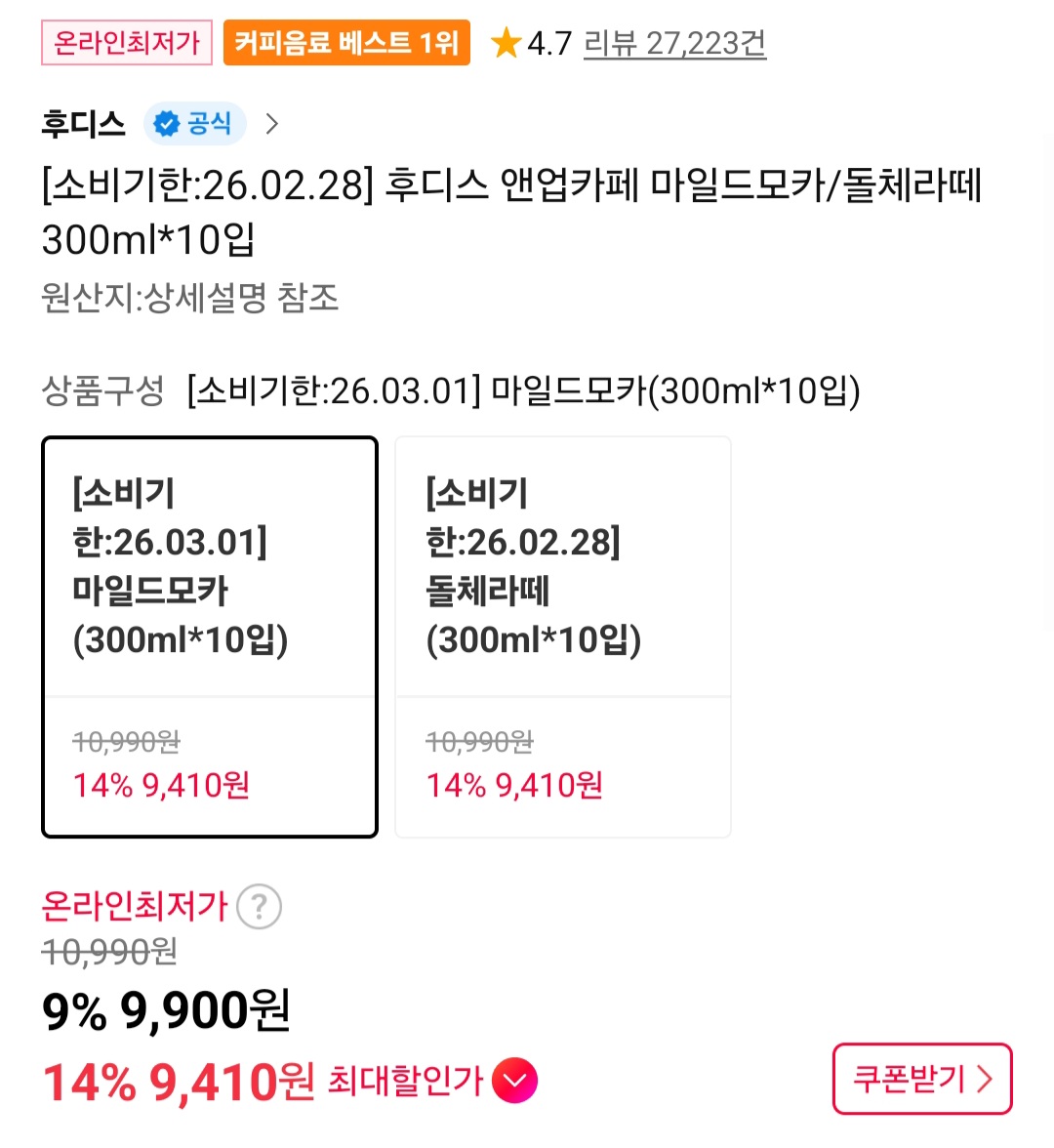Tap the 커피음료 베스트 1위 badge
The image size is (1054, 1148).
[x=346, y=43]
